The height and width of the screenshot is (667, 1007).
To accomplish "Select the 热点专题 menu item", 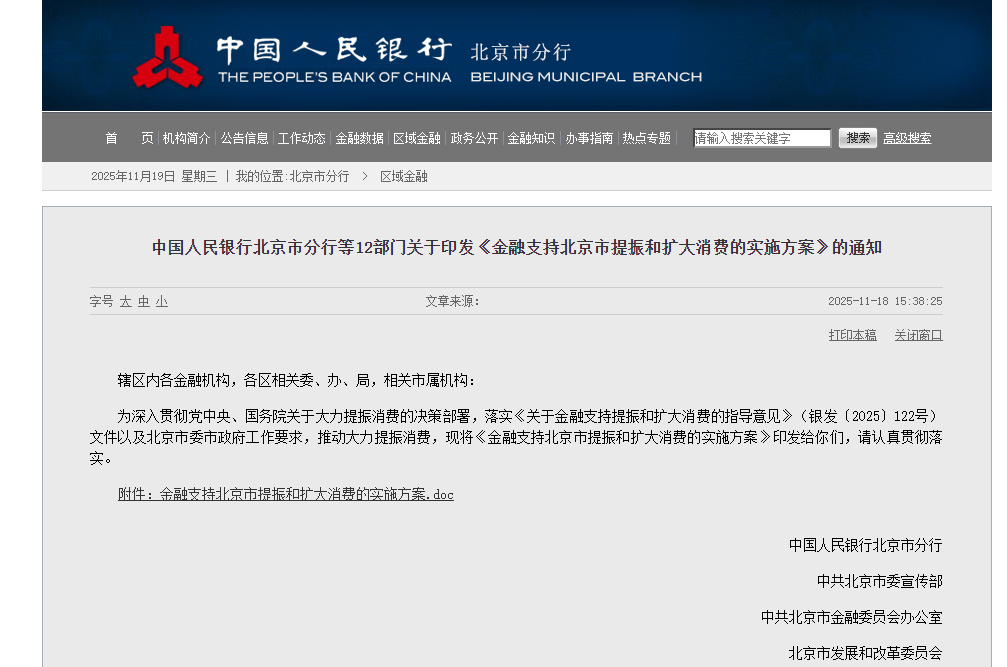I will [x=646, y=138].
